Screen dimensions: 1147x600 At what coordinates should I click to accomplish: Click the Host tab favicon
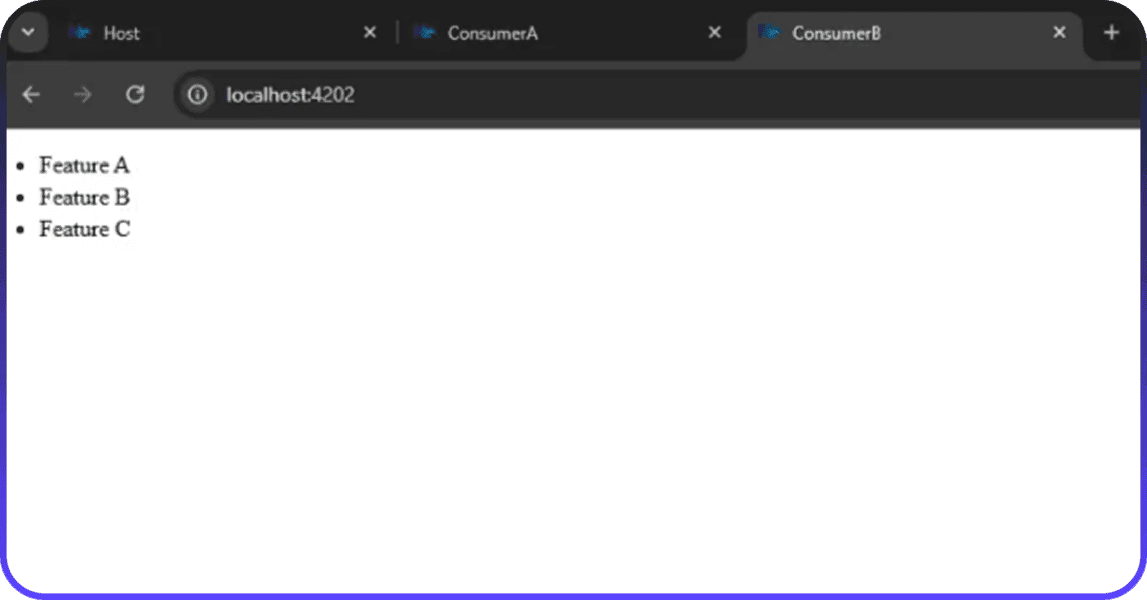(80, 33)
